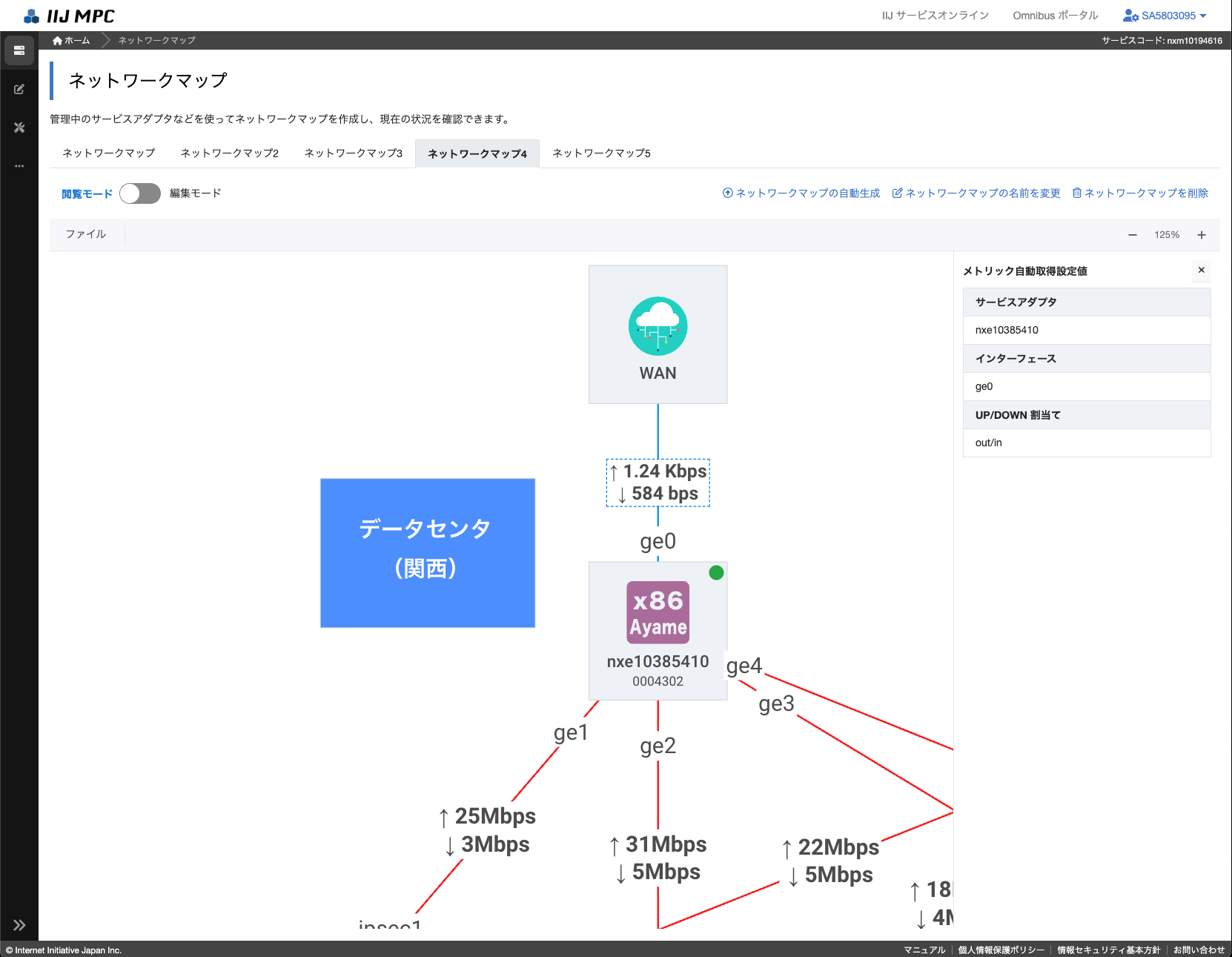Image resolution: width=1232 pixels, height=957 pixels.
Task: Switch to ネットワークマップ2 tab
Action: pos(229,153)
